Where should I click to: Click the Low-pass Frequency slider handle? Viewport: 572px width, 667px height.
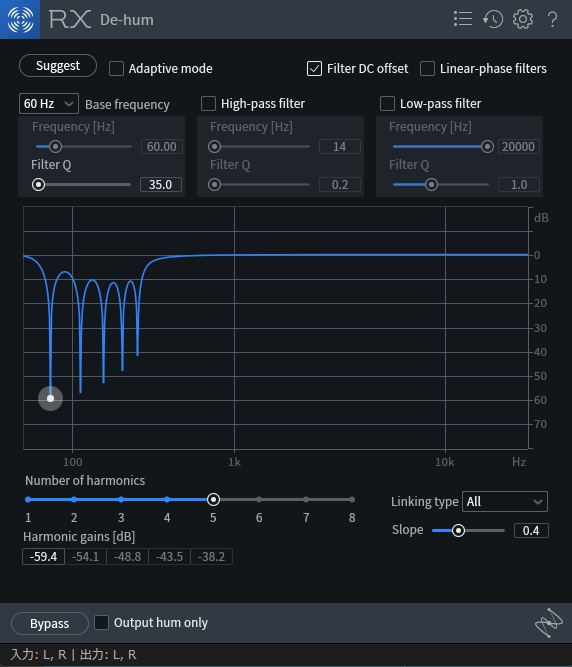coord(487,147)
